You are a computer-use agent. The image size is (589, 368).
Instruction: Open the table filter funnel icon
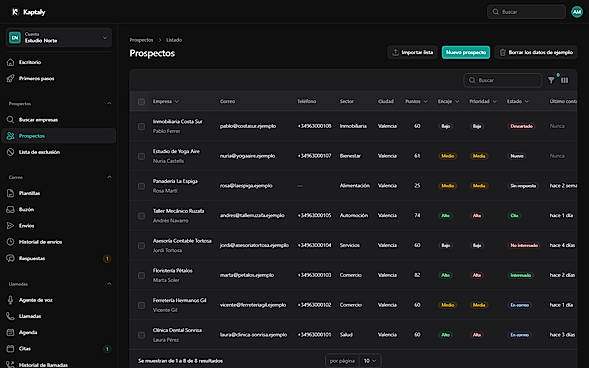pos(551,80)
